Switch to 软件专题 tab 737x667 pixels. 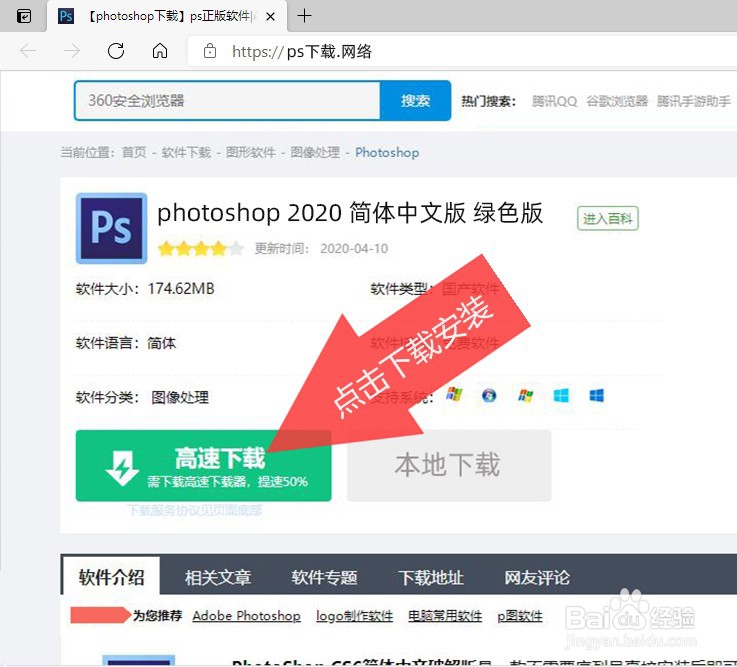tap(324, 578)
